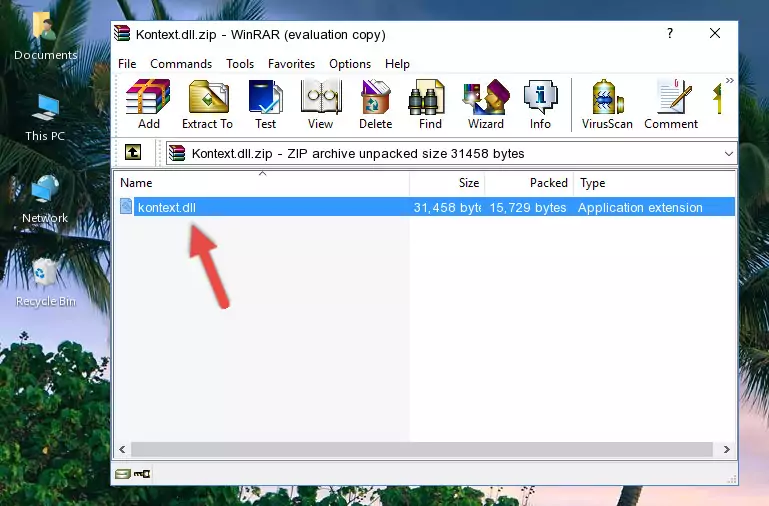Click the horizontal scrollbar track

tap(422, 449)
